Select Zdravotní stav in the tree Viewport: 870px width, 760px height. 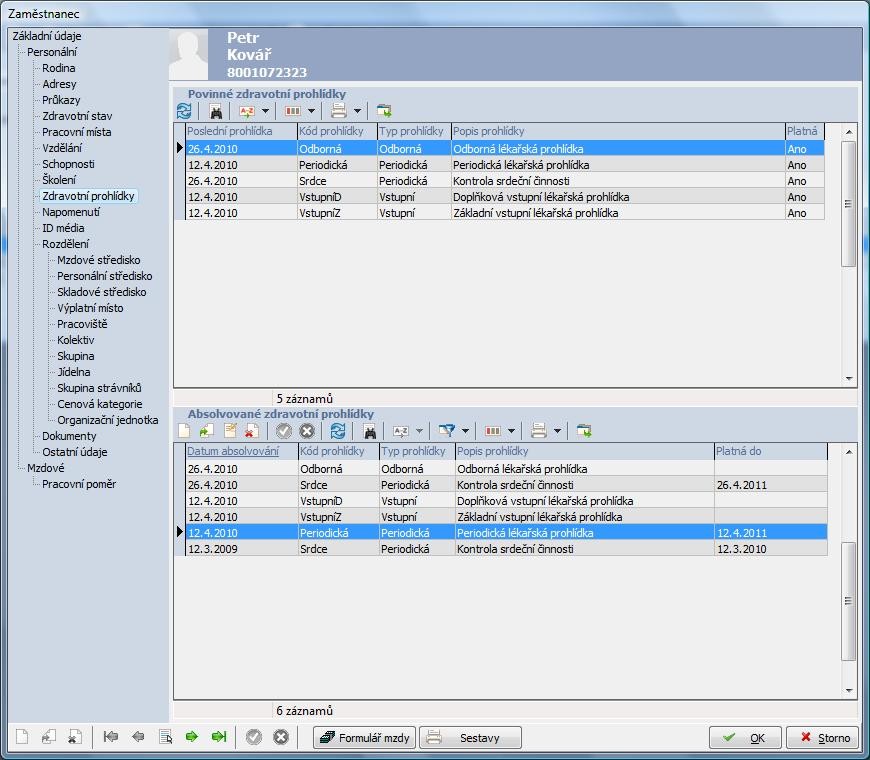(x=77, y=116)
